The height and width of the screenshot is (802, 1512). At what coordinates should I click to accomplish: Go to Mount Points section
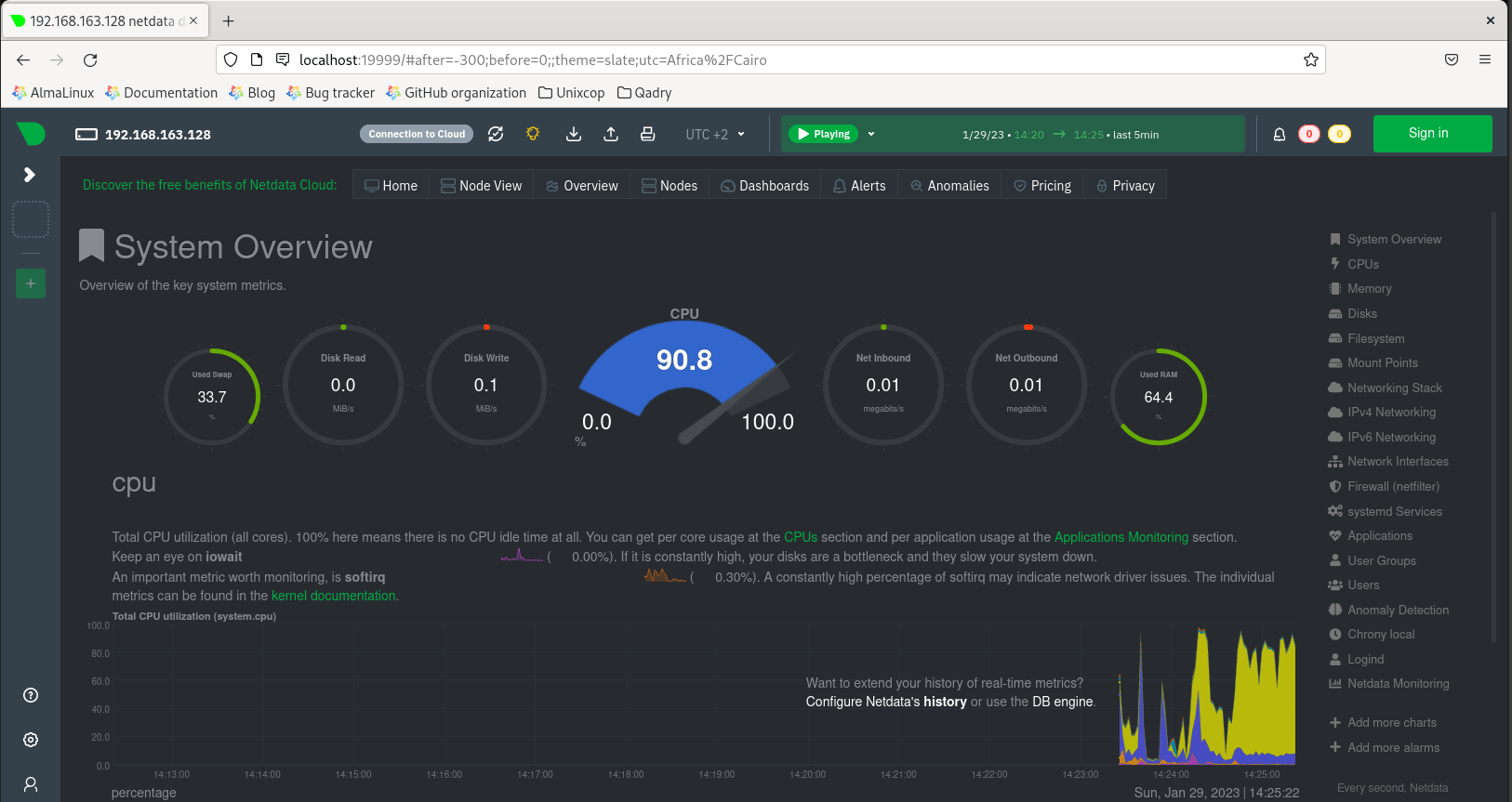click(x=1373, y=363)
